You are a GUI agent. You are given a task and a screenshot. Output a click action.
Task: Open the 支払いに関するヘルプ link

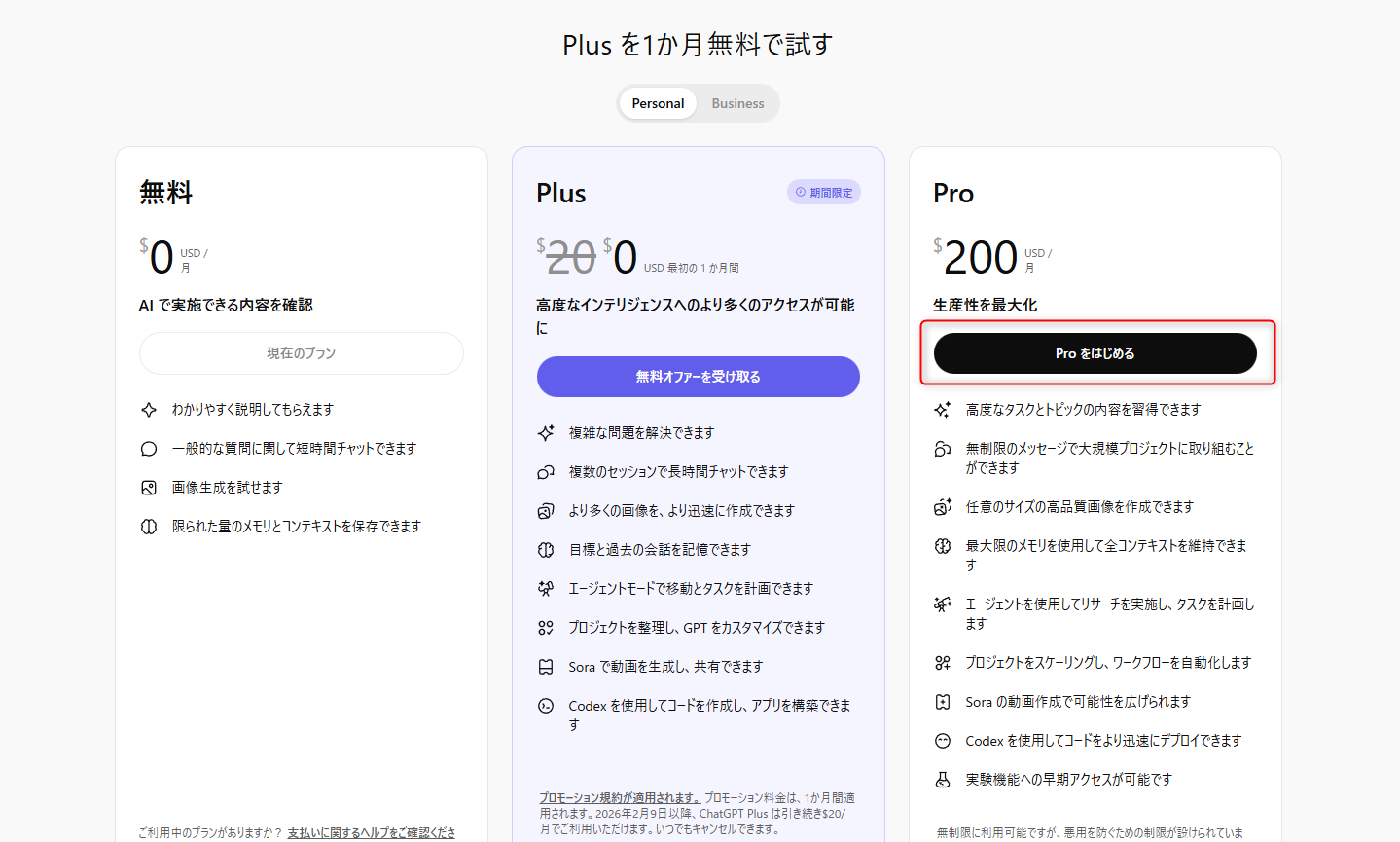(x=371, y=832)
